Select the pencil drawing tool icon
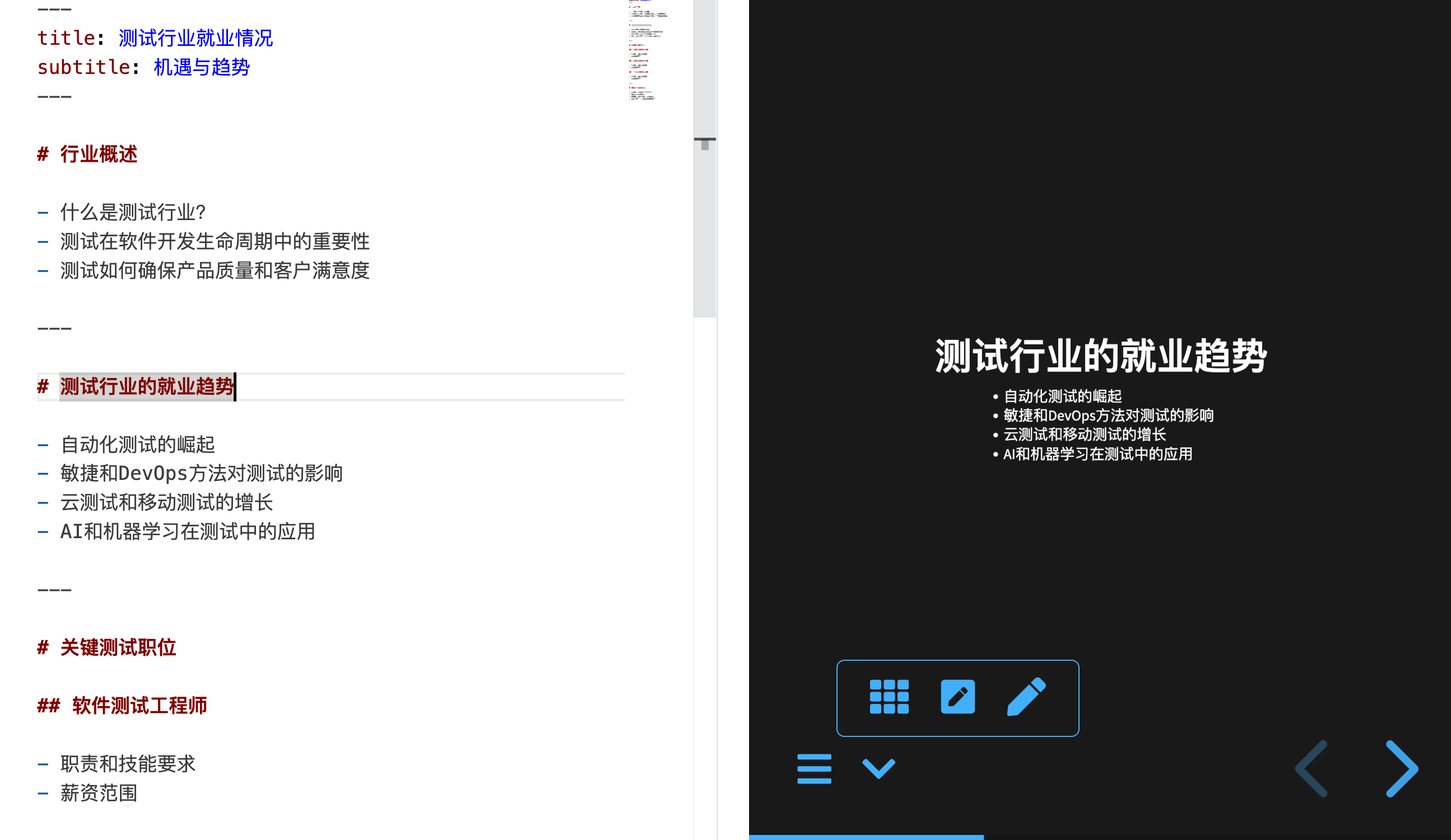The height and width of the screenshot is (840, 1451). click(x=1026, y=697)
